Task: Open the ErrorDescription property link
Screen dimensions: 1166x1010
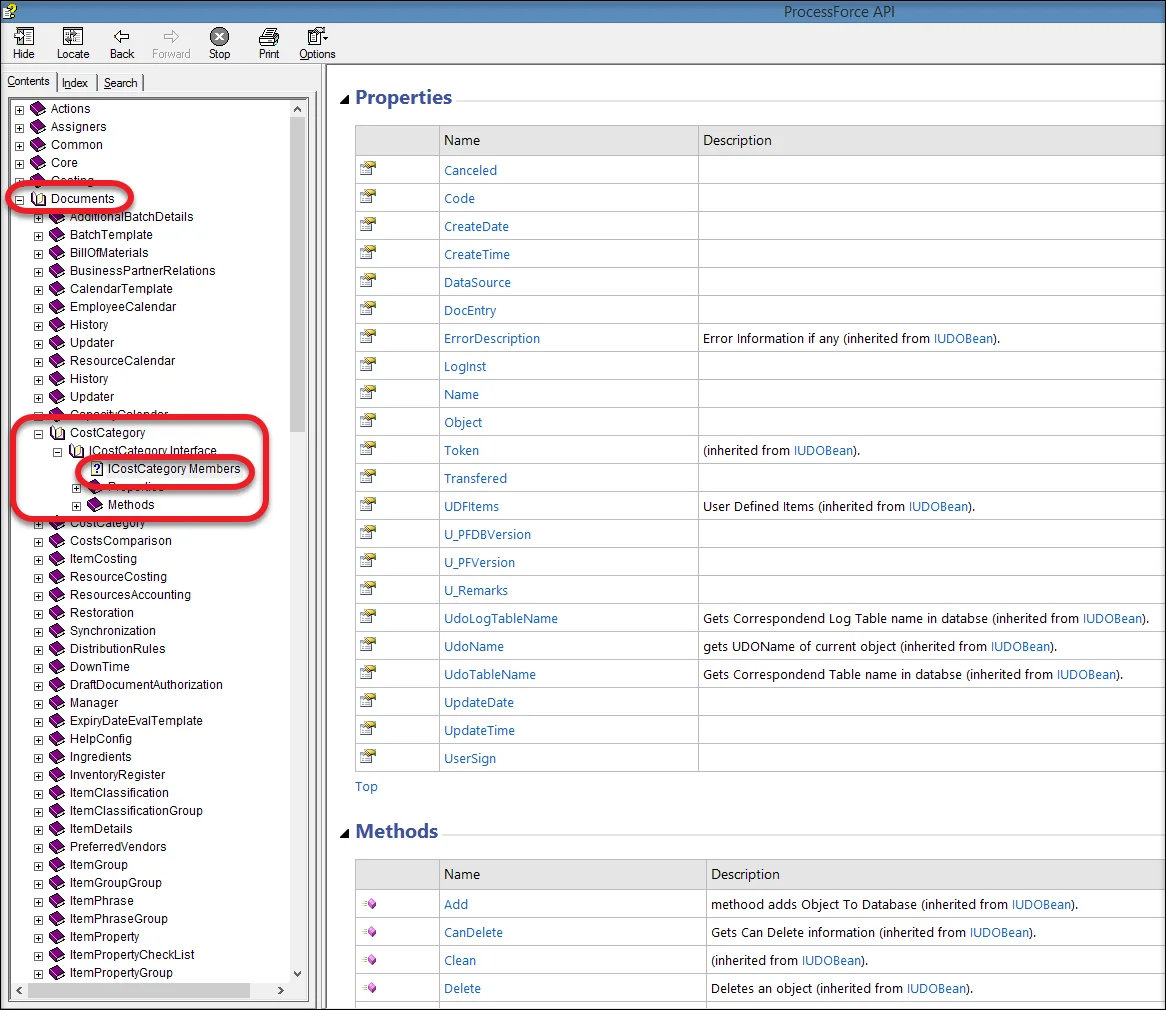Action: [x=491, y=338]
